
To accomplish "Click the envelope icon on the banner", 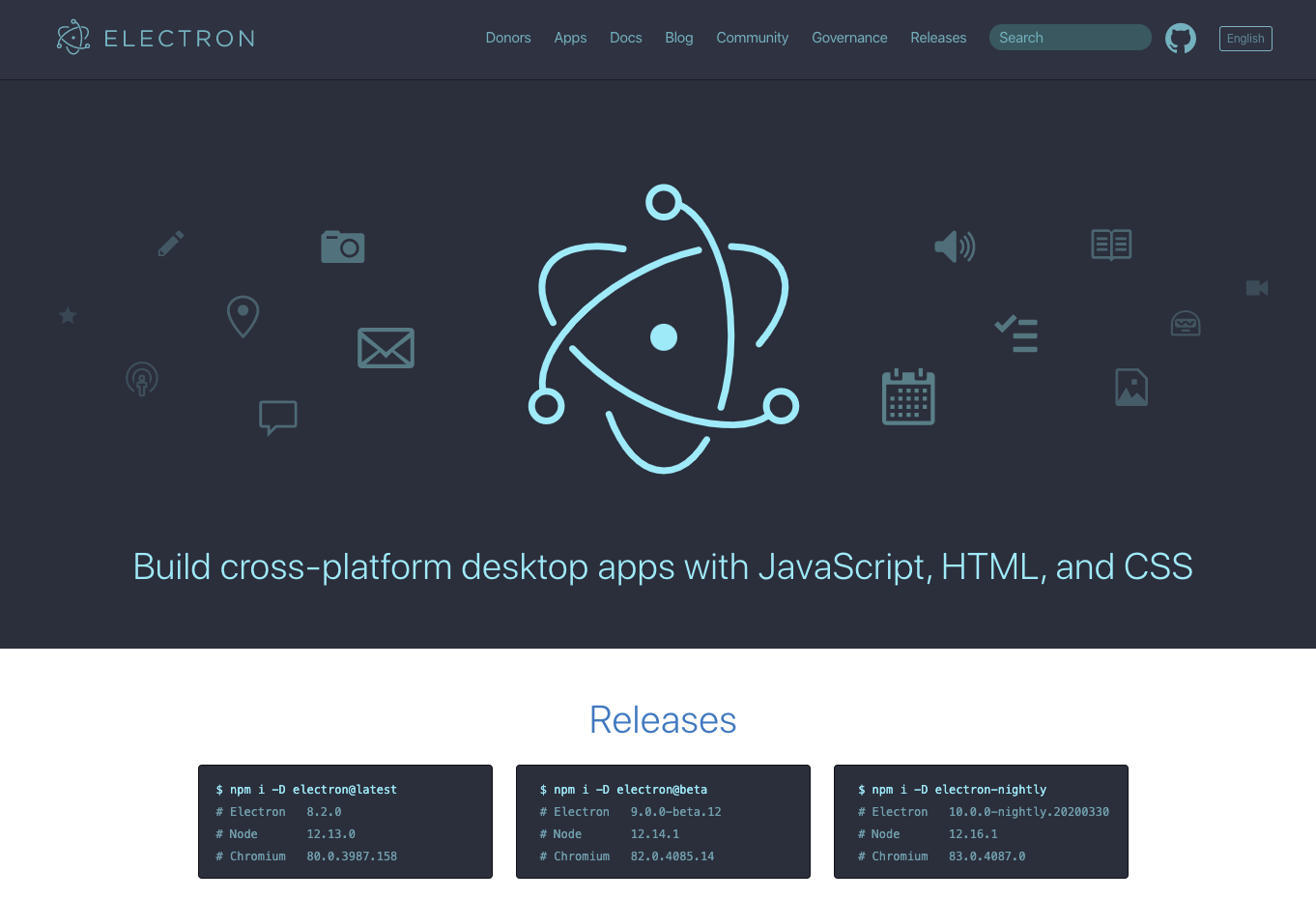I will pos(386,348).
